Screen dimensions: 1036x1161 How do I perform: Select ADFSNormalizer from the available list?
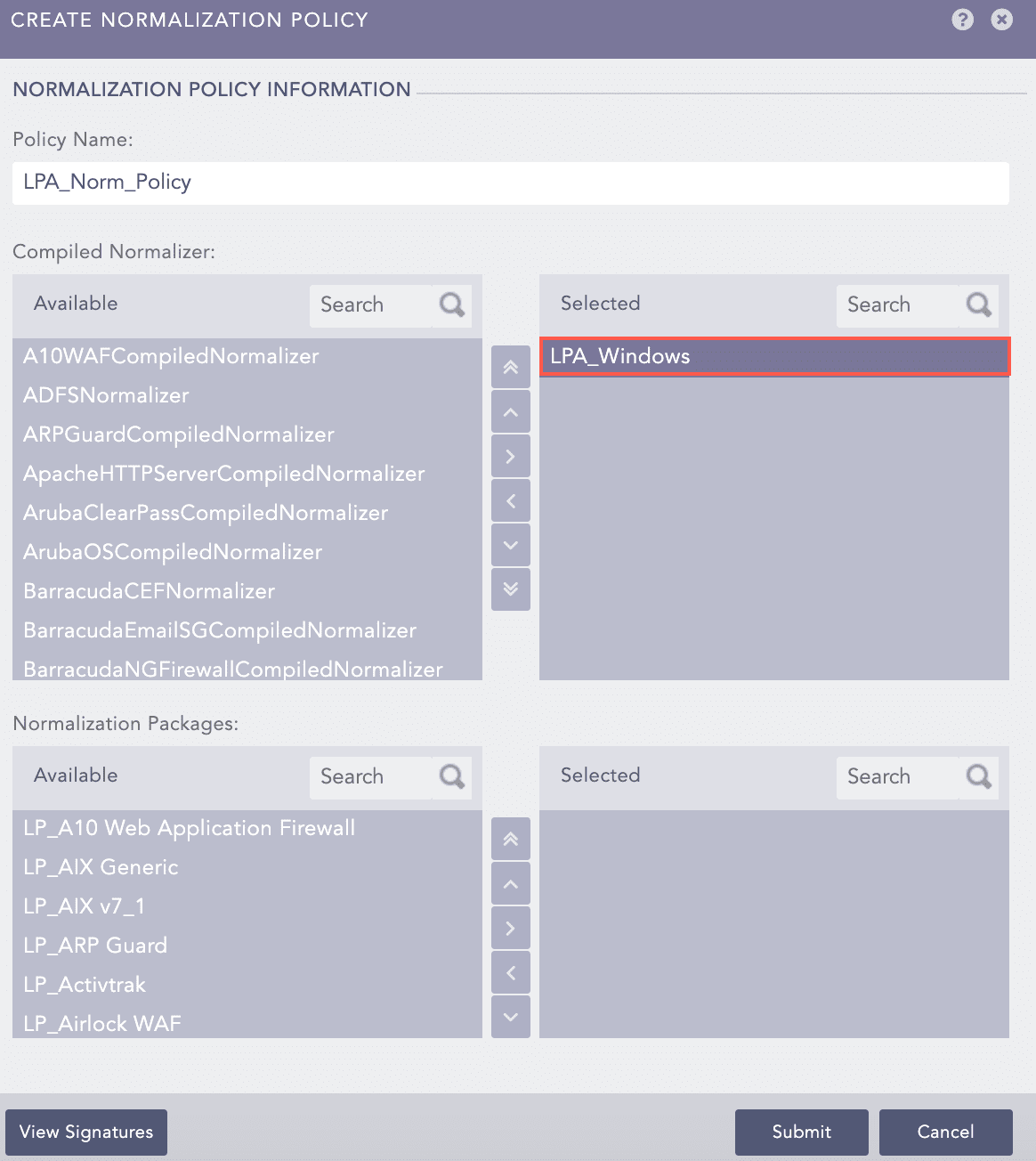click(106, 395)
